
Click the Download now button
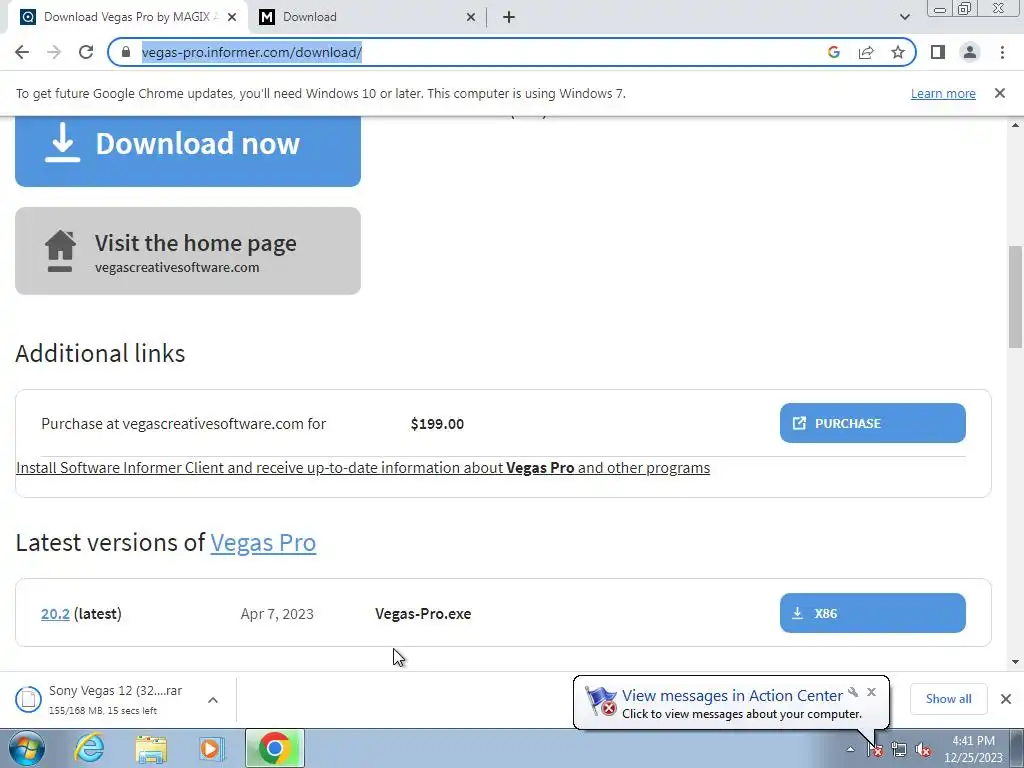(188, 151)
